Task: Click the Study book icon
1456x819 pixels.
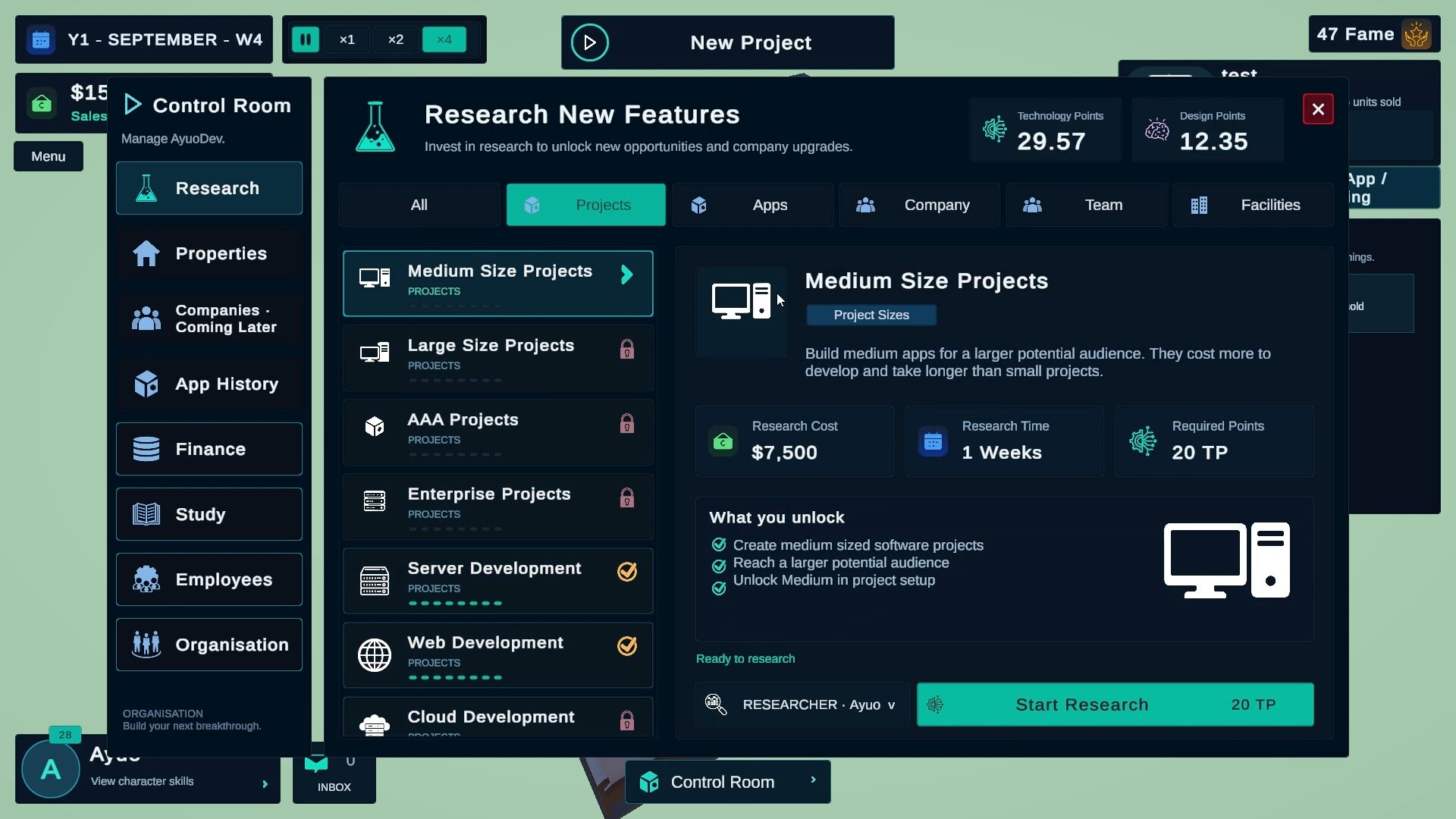Action: coord(146,514)
